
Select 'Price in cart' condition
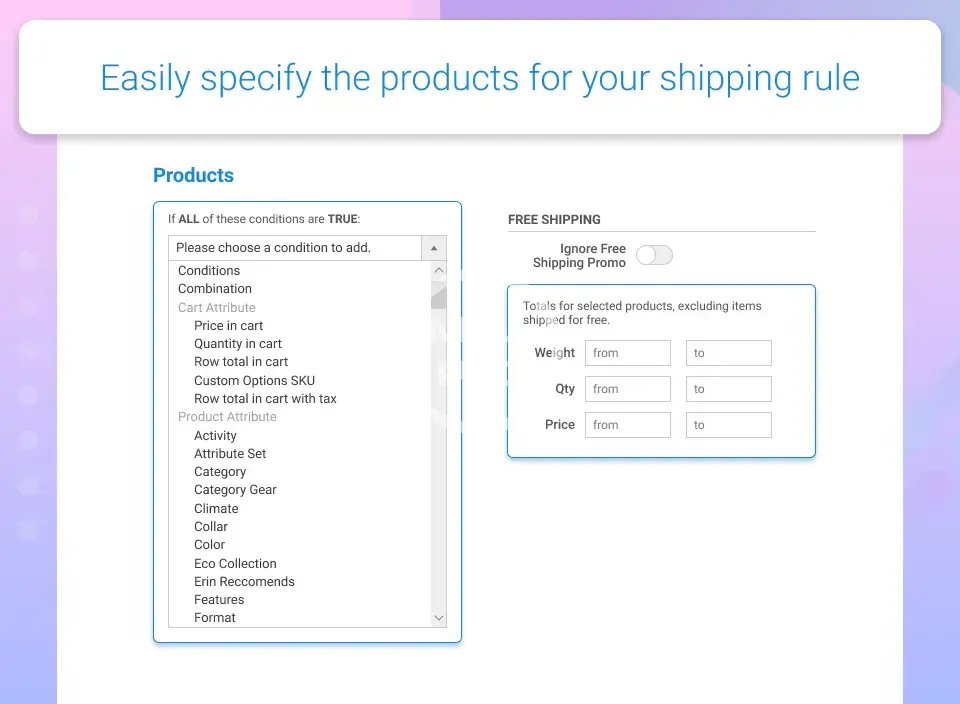(x=228, y=325)
